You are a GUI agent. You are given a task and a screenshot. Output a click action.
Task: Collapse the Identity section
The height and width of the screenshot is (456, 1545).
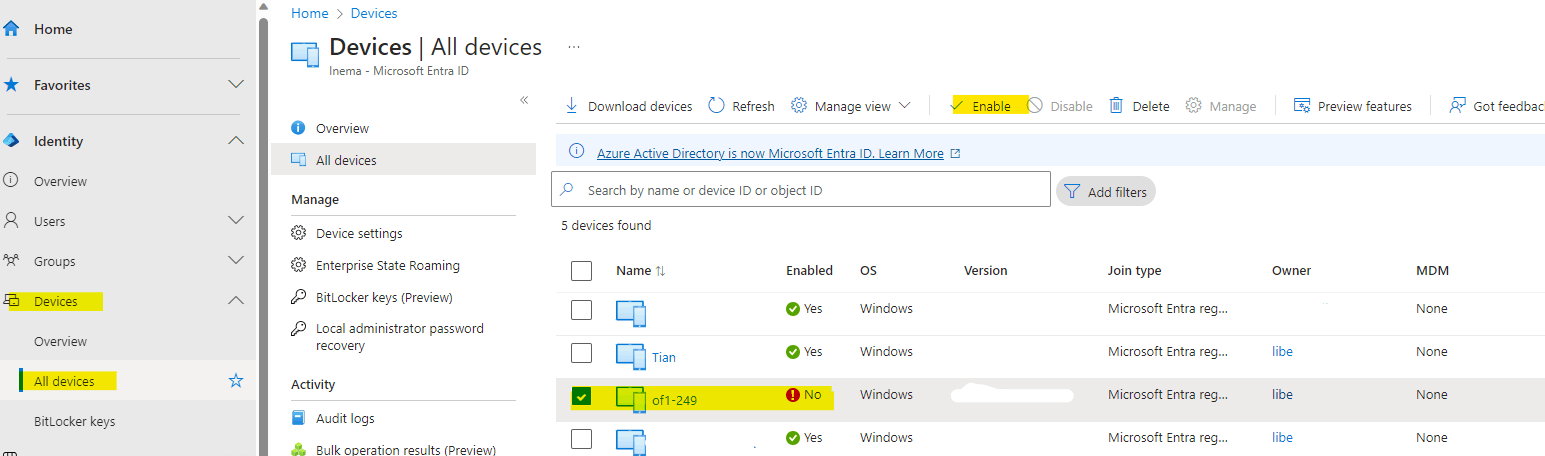[x=236, y=141]
